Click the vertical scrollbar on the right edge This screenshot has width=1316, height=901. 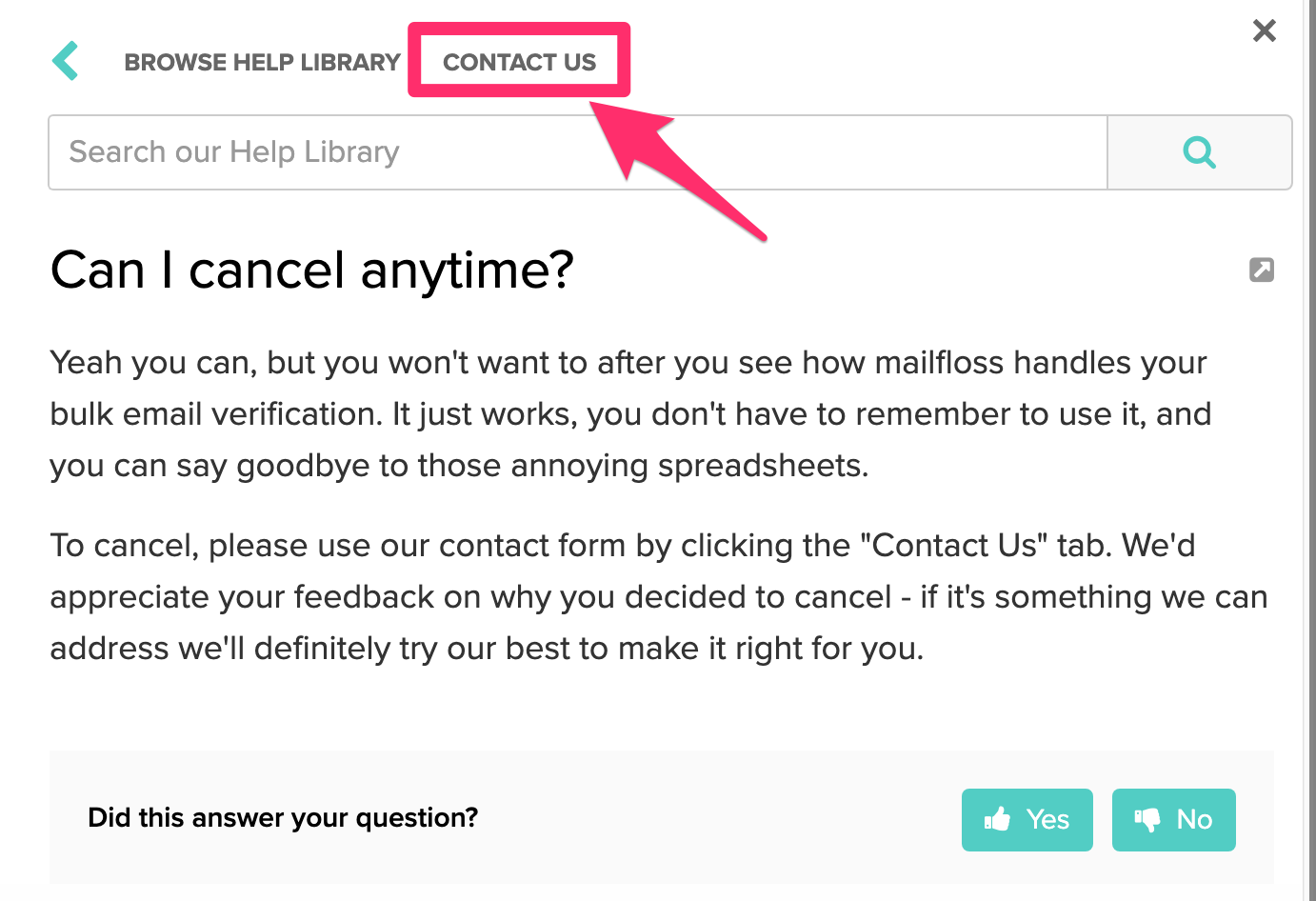pos(1310,450)
